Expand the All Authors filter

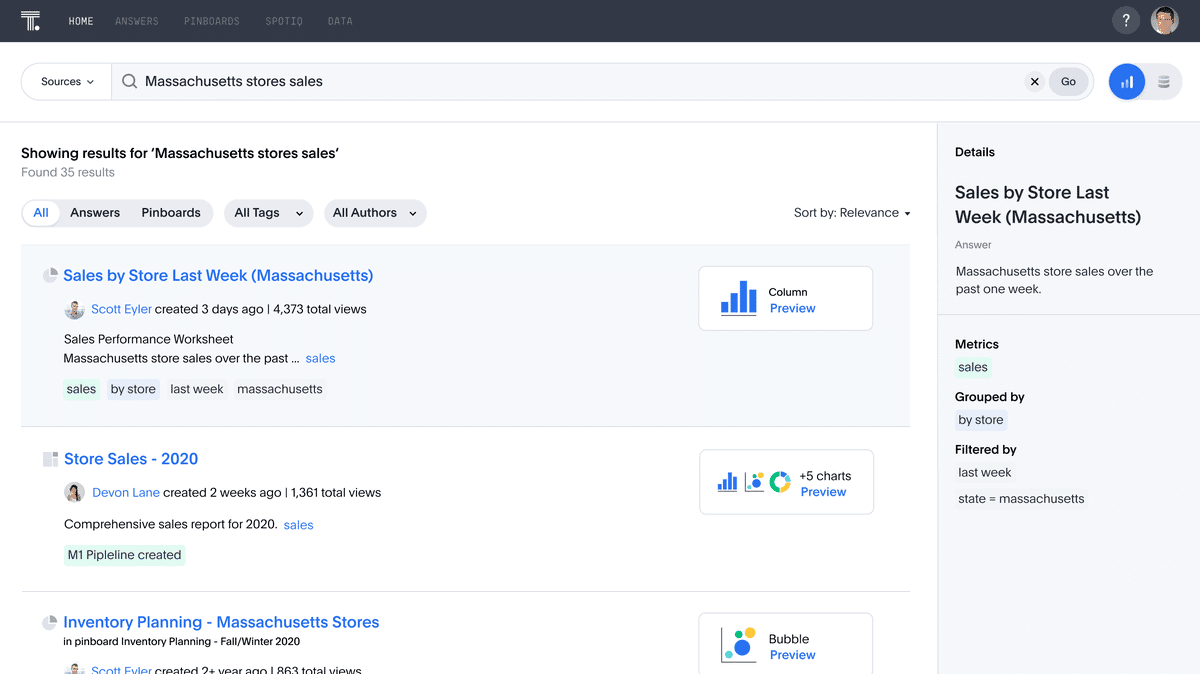pyautogui.click(x=375, y=213)
